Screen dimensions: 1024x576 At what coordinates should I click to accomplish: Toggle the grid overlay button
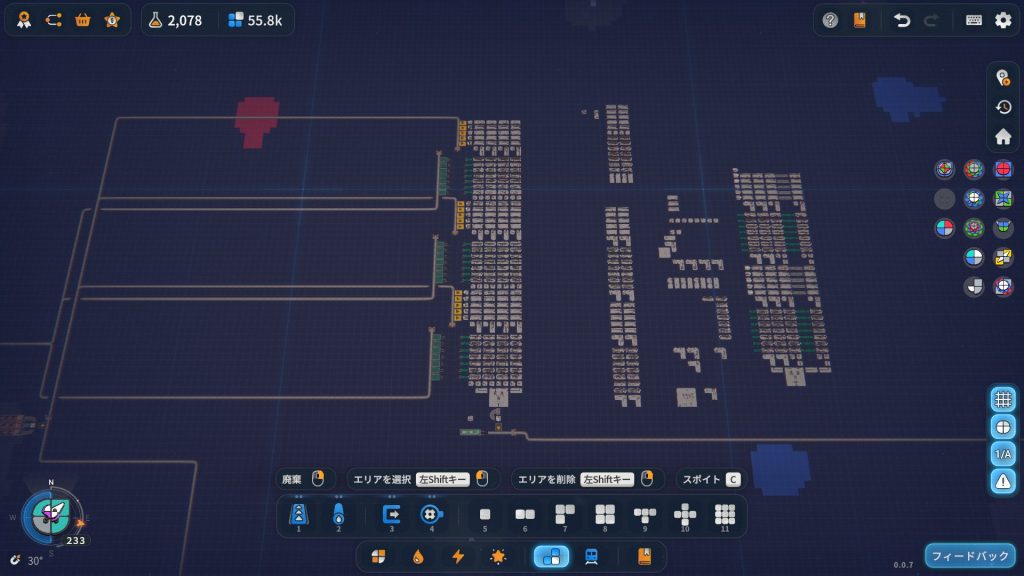coord(1003,399)
